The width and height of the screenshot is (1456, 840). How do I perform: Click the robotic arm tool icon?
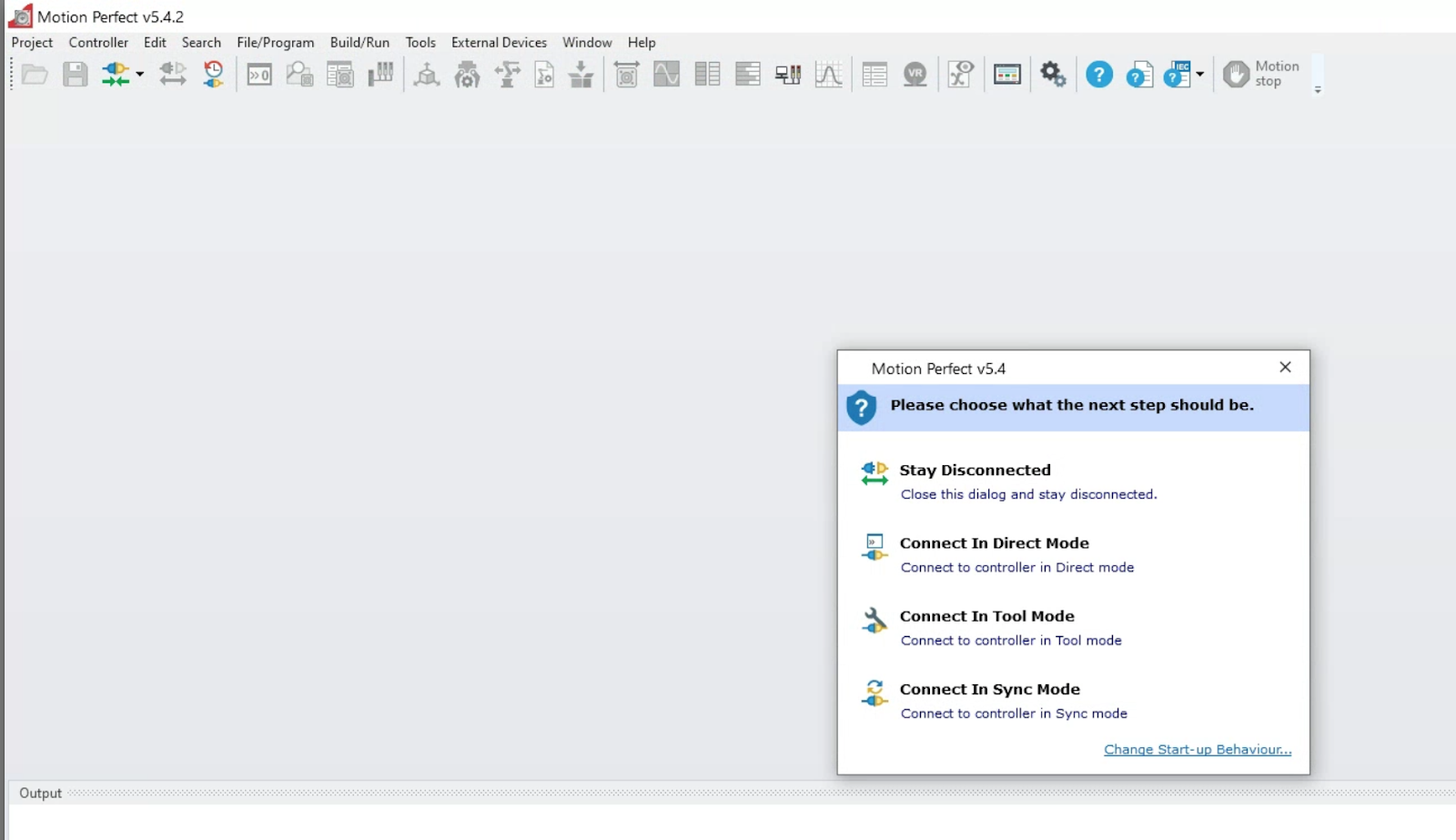click(x=507, y=75)
